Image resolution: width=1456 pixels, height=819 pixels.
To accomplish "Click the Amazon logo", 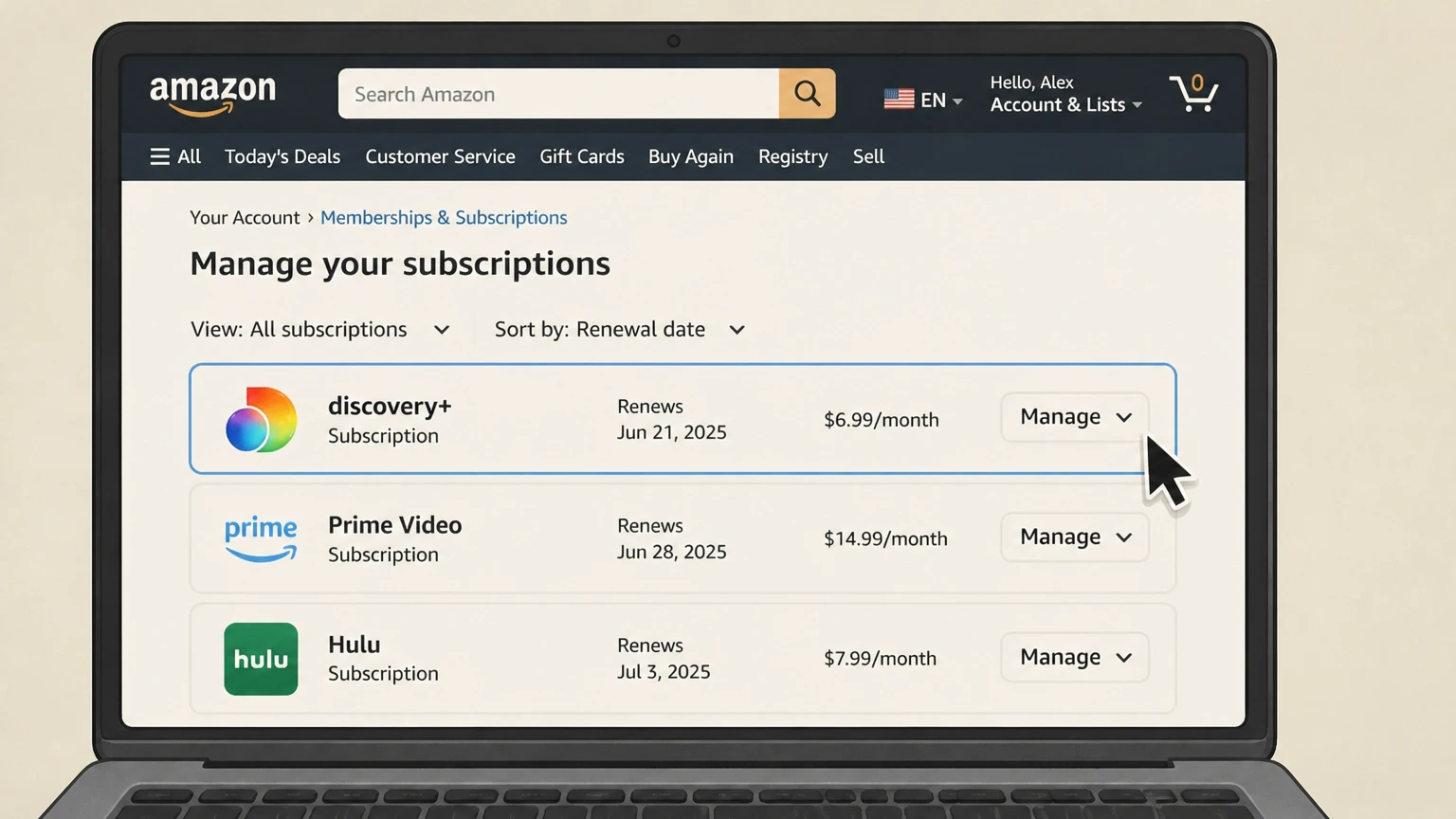I will coord(212,95).
